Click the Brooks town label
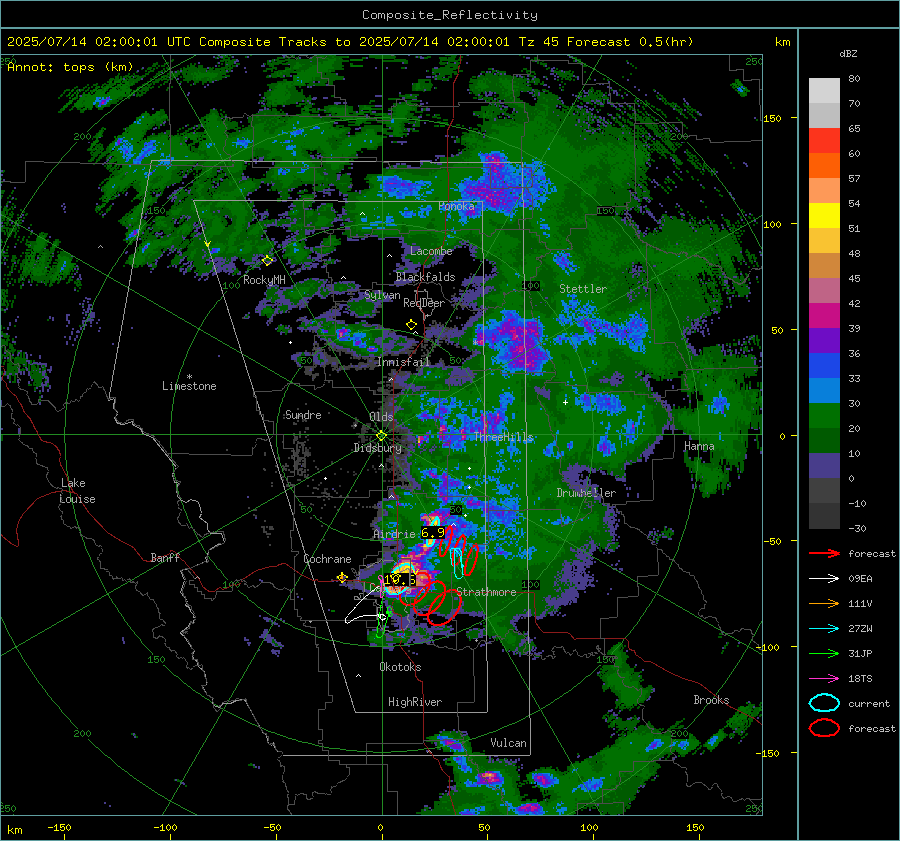The image size is (900, 841). [711, 700]
